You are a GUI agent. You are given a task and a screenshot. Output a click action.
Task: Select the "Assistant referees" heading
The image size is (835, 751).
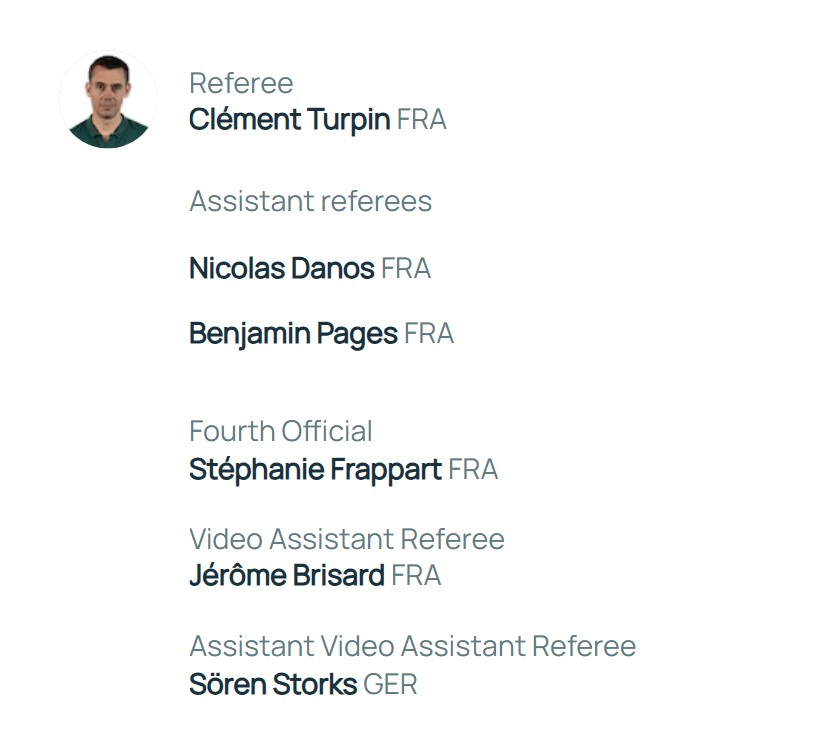click(310, 201)
